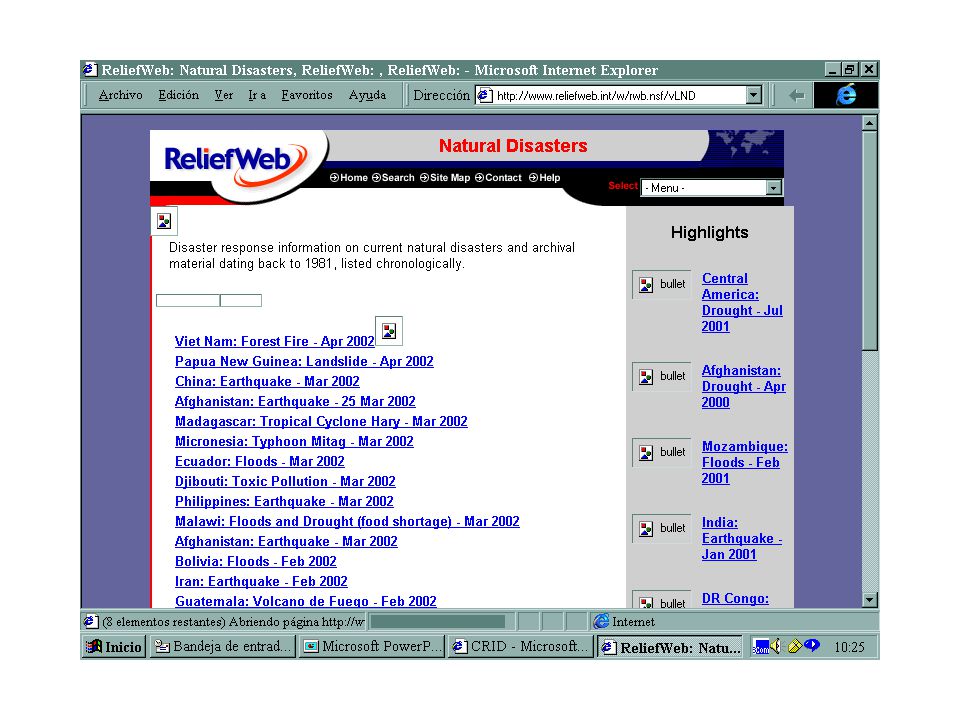Screen dimensions: 960x720
Task: Open the Contact link
Action: click(x=498, y=178)
